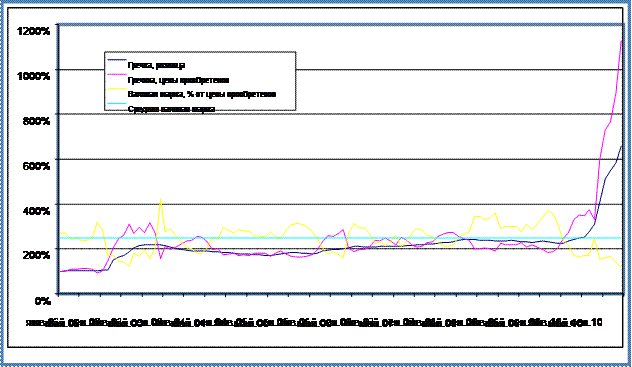
Task: Click the 400% y-axis label
Action: point(36,210)
